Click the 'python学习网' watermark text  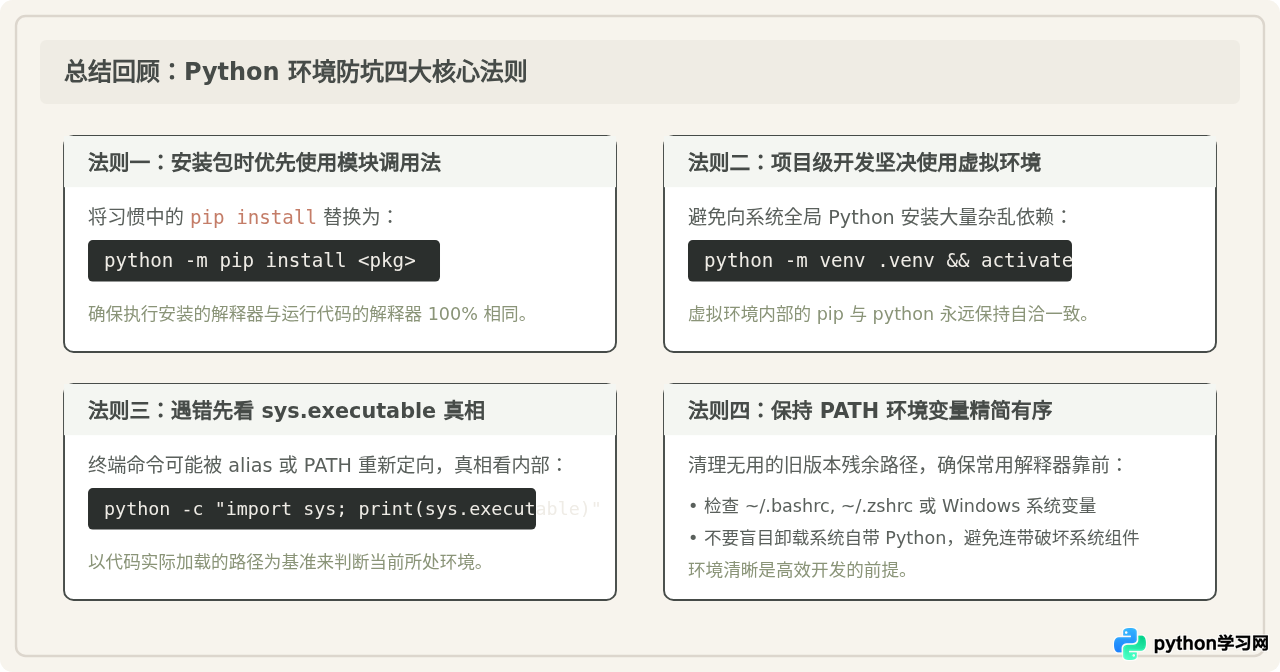click(1211, 644)
